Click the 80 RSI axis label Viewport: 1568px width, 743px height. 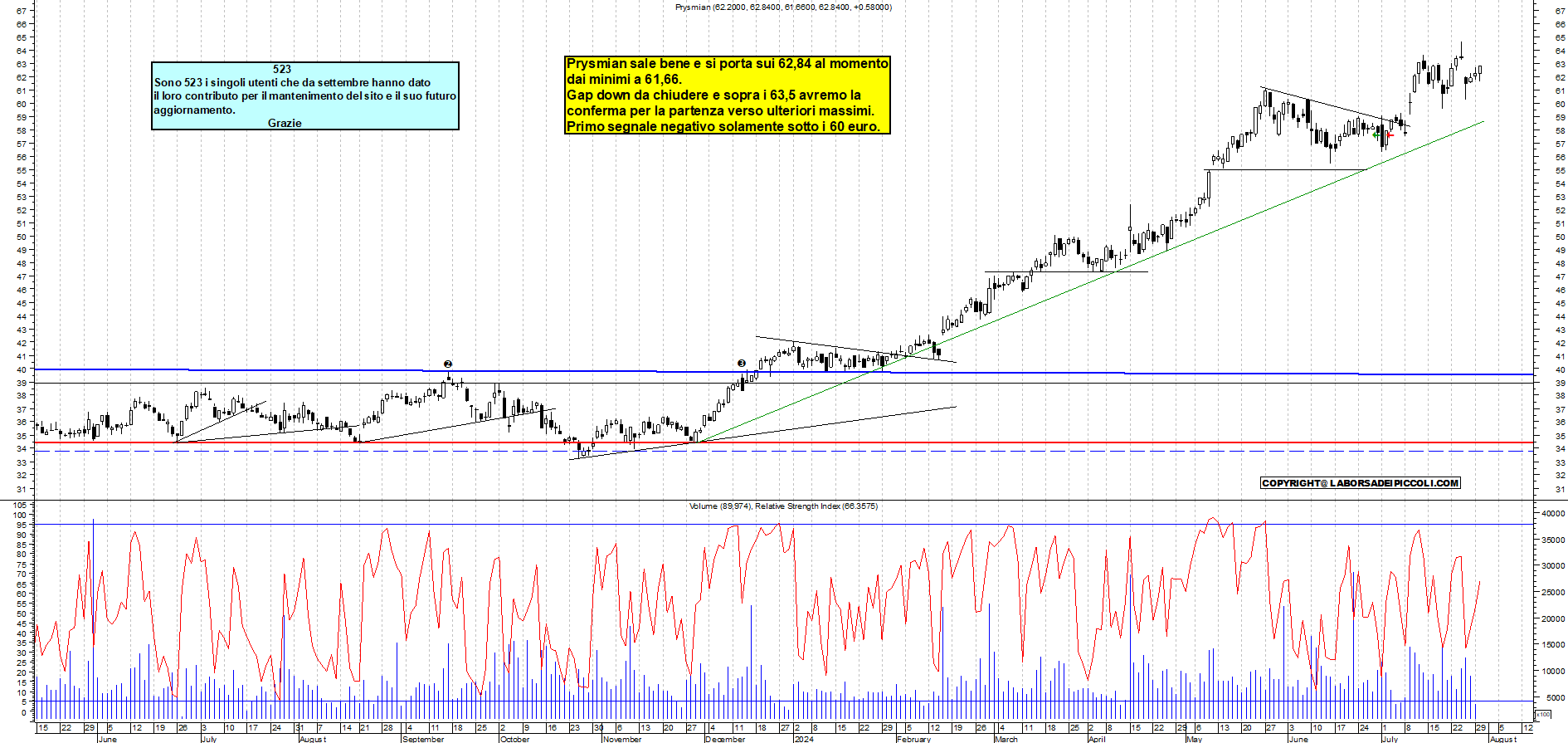point(23,555)
